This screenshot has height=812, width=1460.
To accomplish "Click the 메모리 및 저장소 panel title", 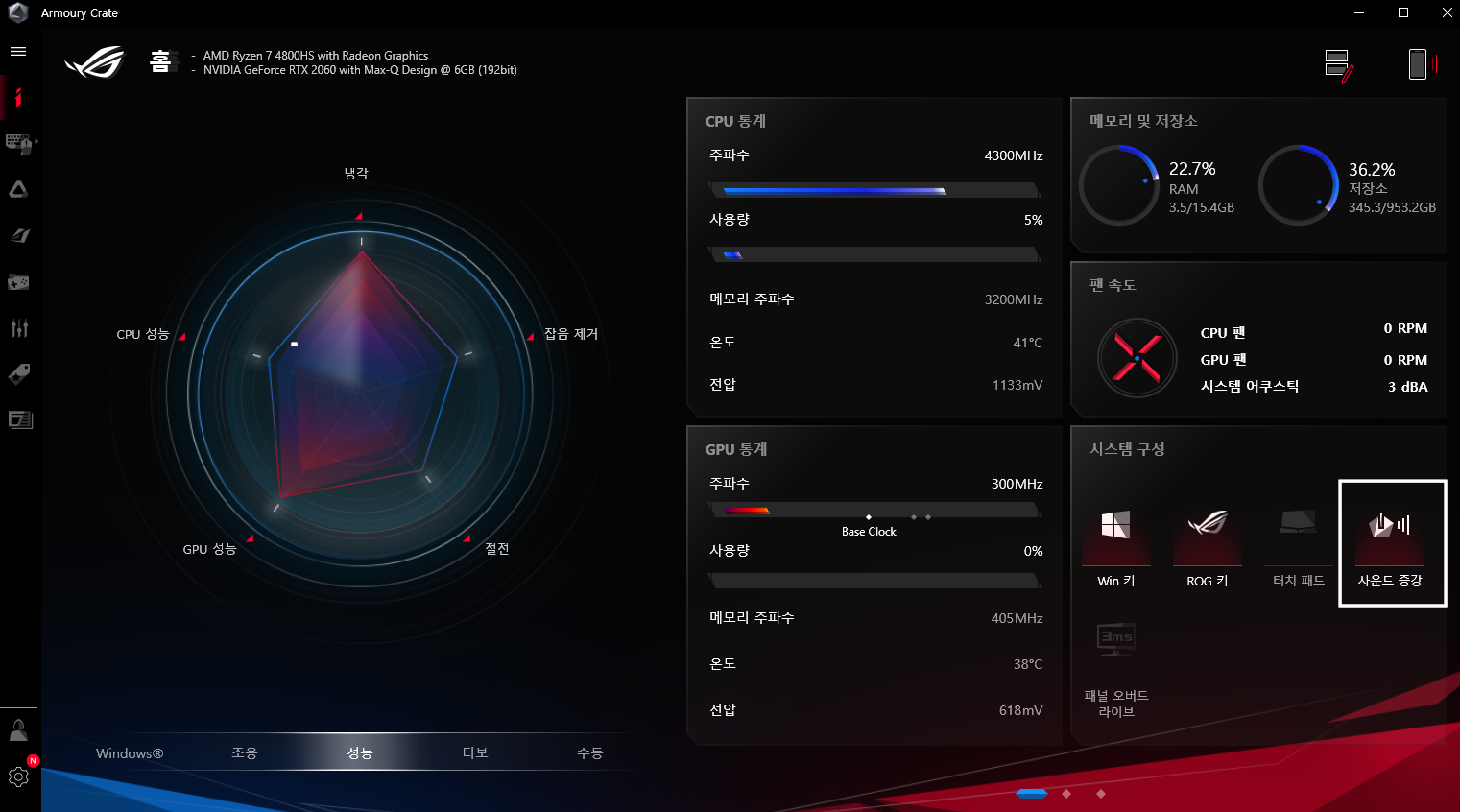I will tap(1143, 121).
